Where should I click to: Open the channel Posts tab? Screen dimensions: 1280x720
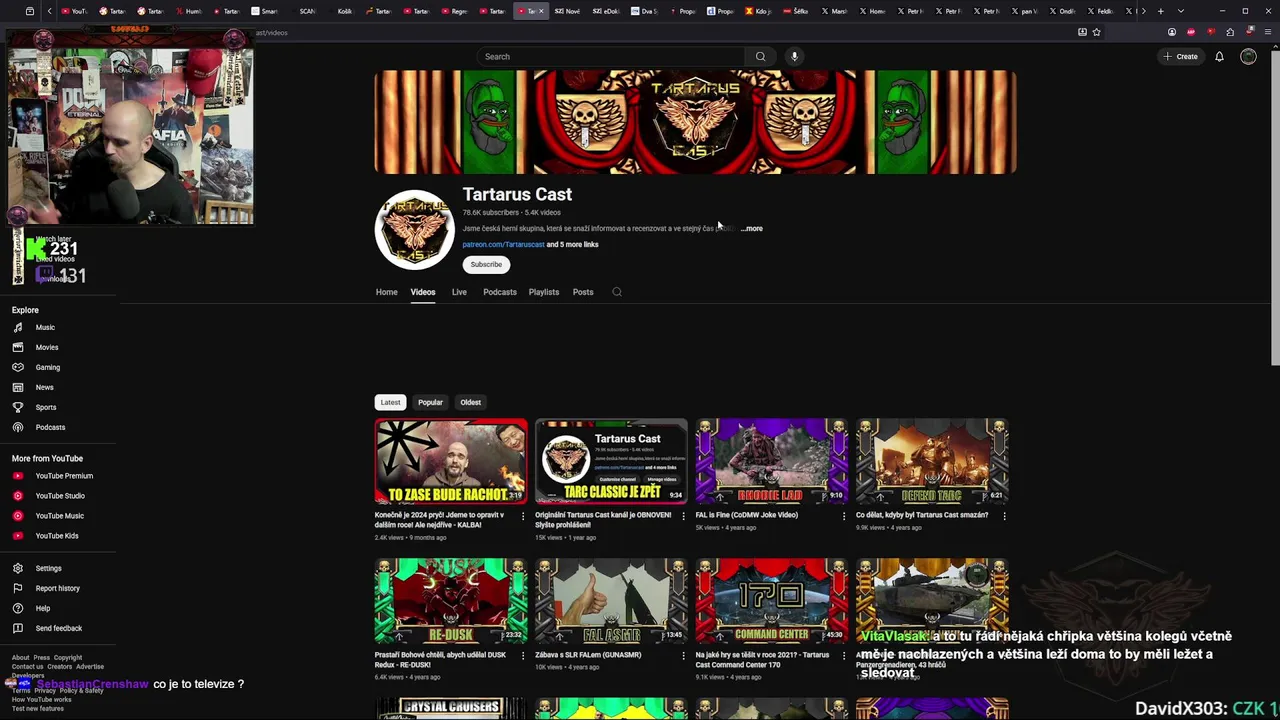tap(583, 292)
